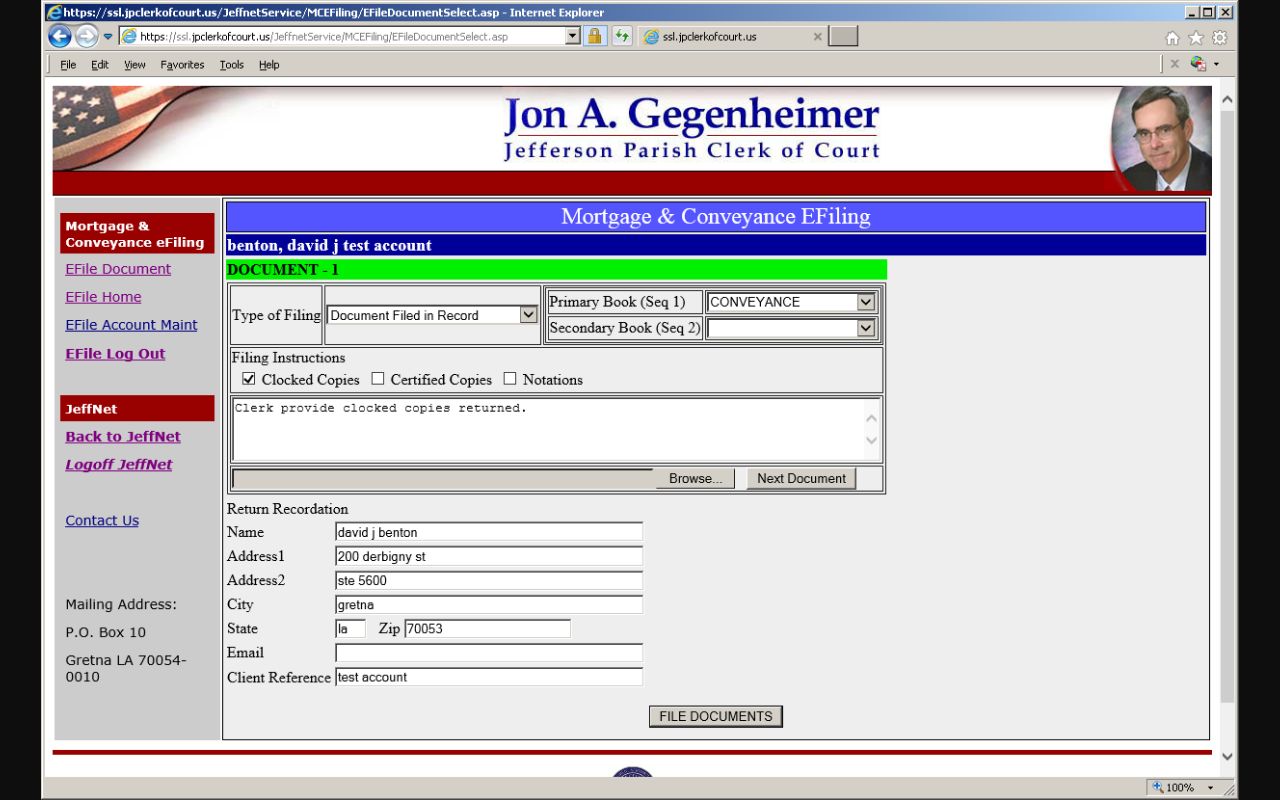Open the Contact Us link
Screen dimensions: 1280x800
tap(102, 521)
